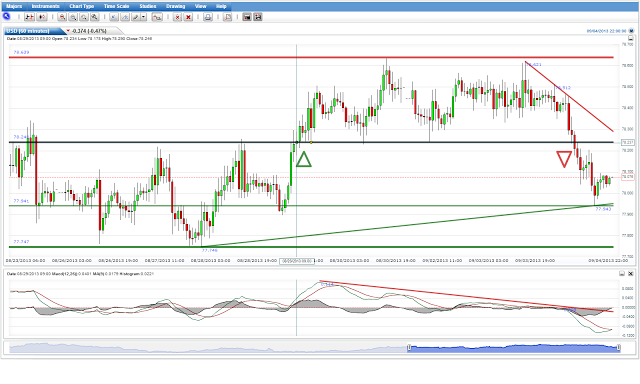Click the 78.237 price axis label

click(627, 142)
